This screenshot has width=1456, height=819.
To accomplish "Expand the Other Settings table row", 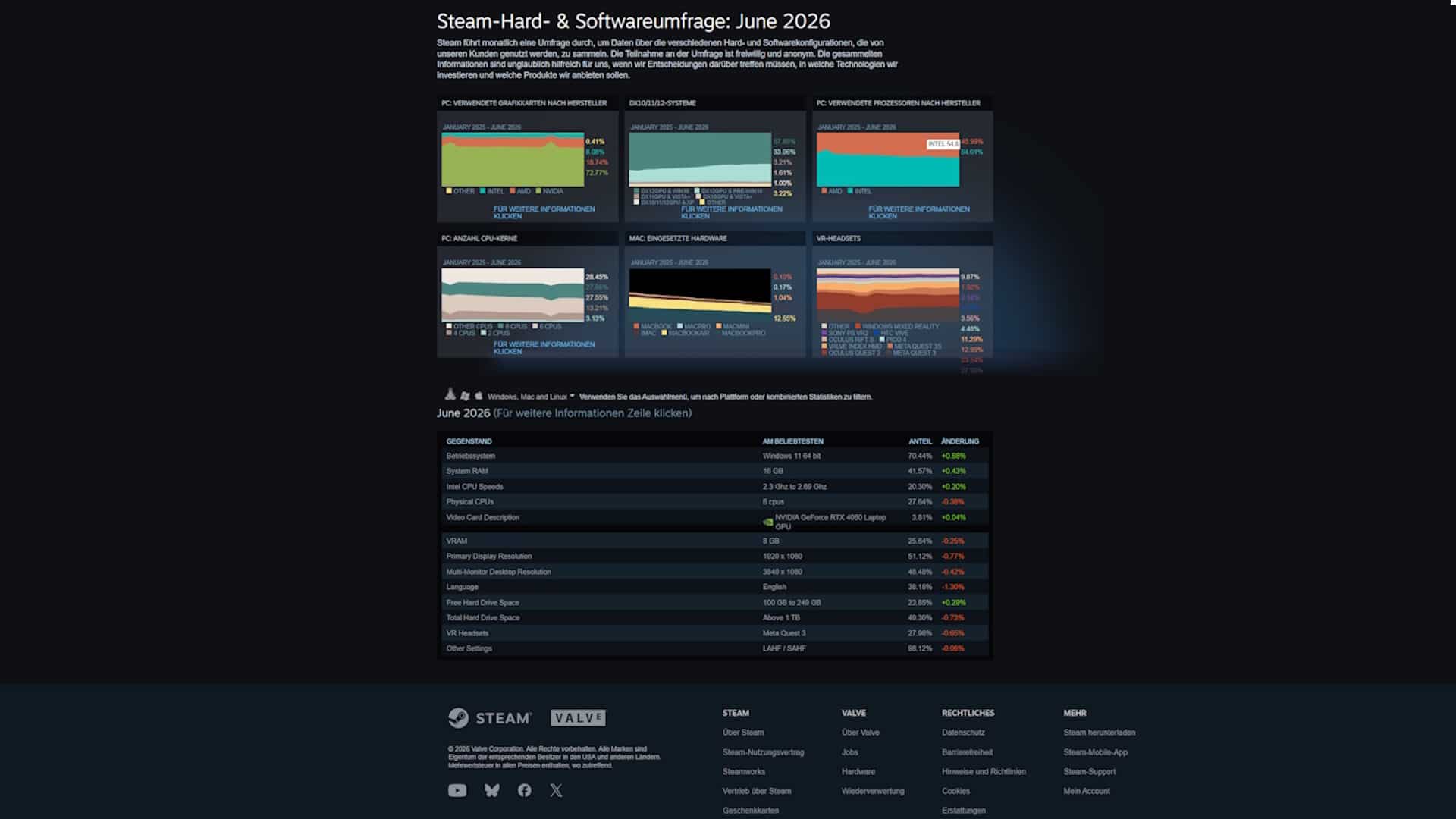I will [x=714, y=648].
